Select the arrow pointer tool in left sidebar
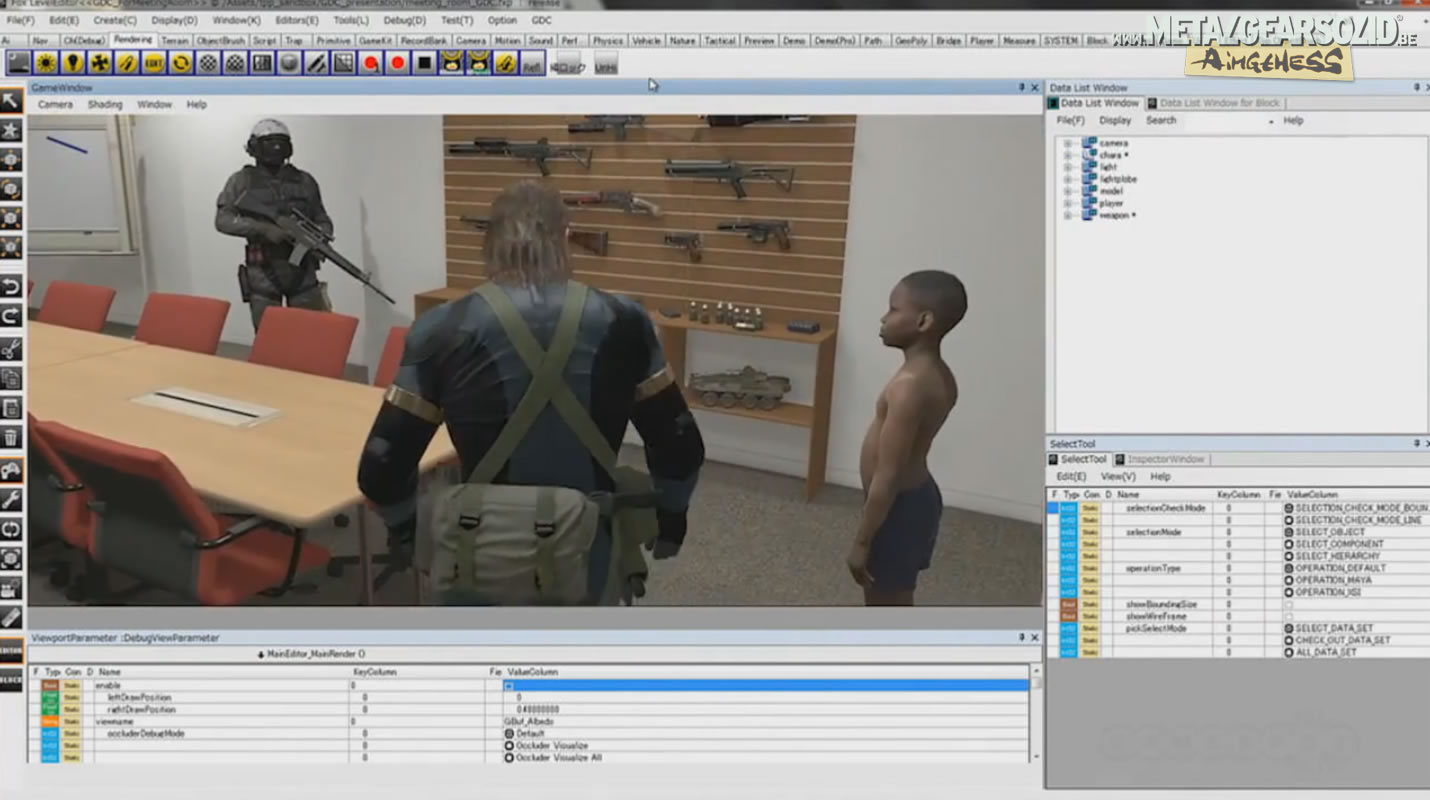Screen dimensions: 1430x800 point(11,100)
